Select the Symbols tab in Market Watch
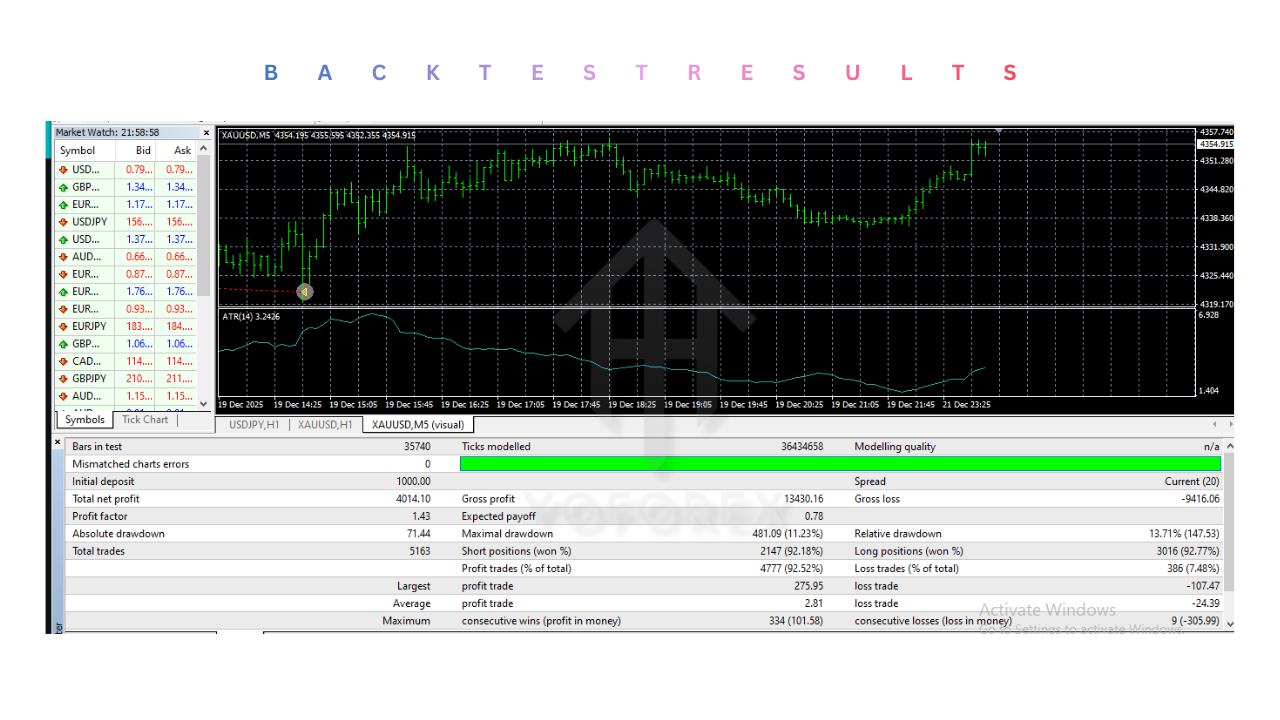Viewport: 1280px width, 720px height. coord(84,420)
